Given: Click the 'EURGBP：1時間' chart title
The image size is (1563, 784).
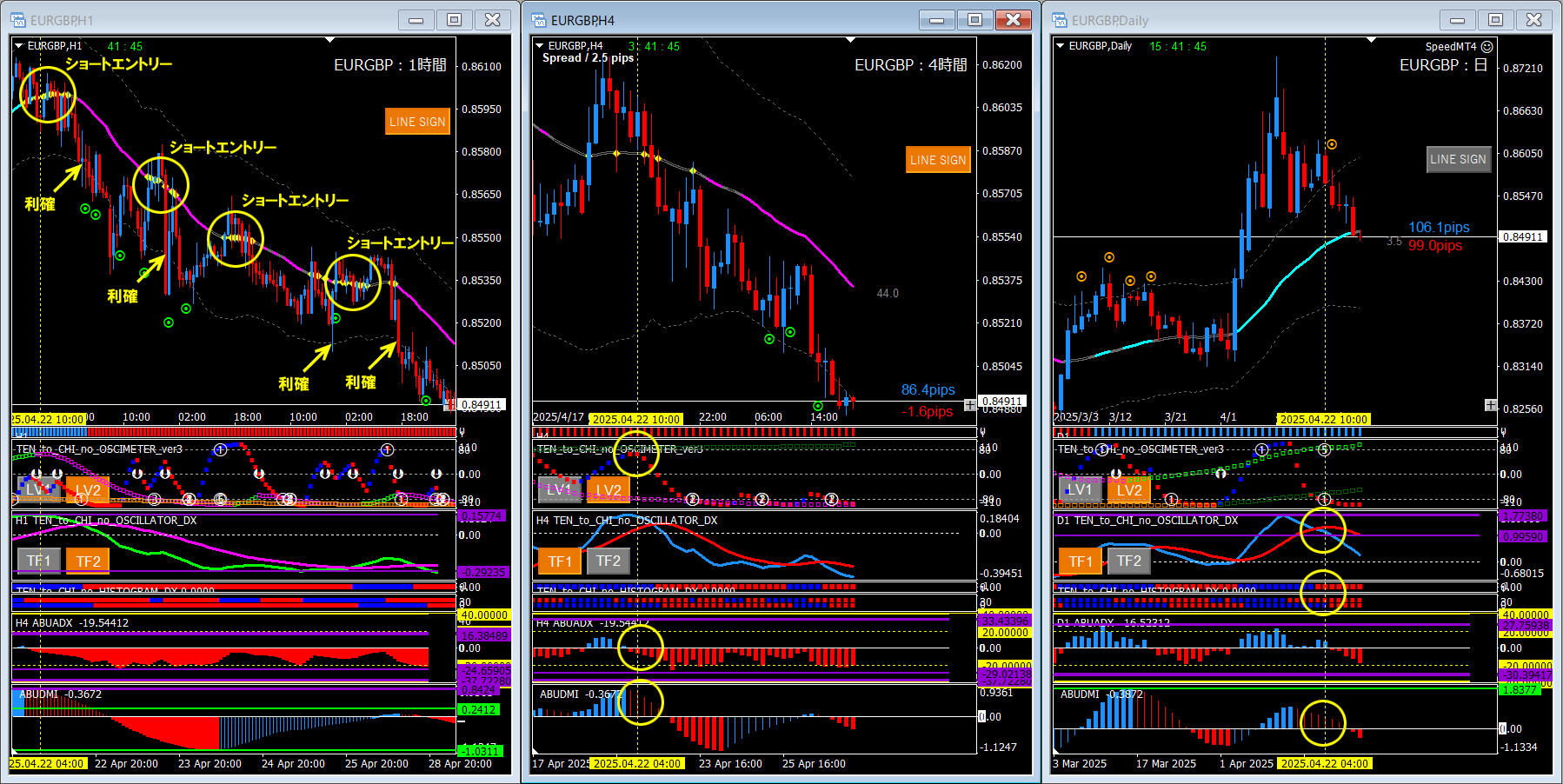Looking at the screenshot, I should (390, 65).
